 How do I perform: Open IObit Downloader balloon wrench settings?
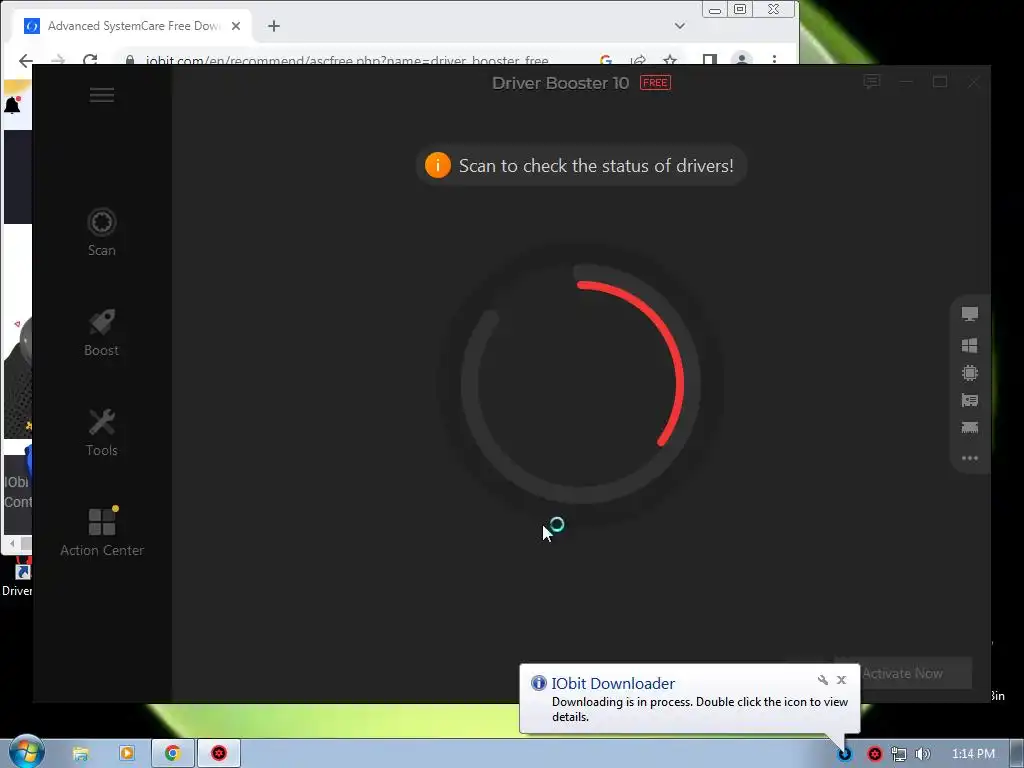pyautogui.click(x=822, y=680)
